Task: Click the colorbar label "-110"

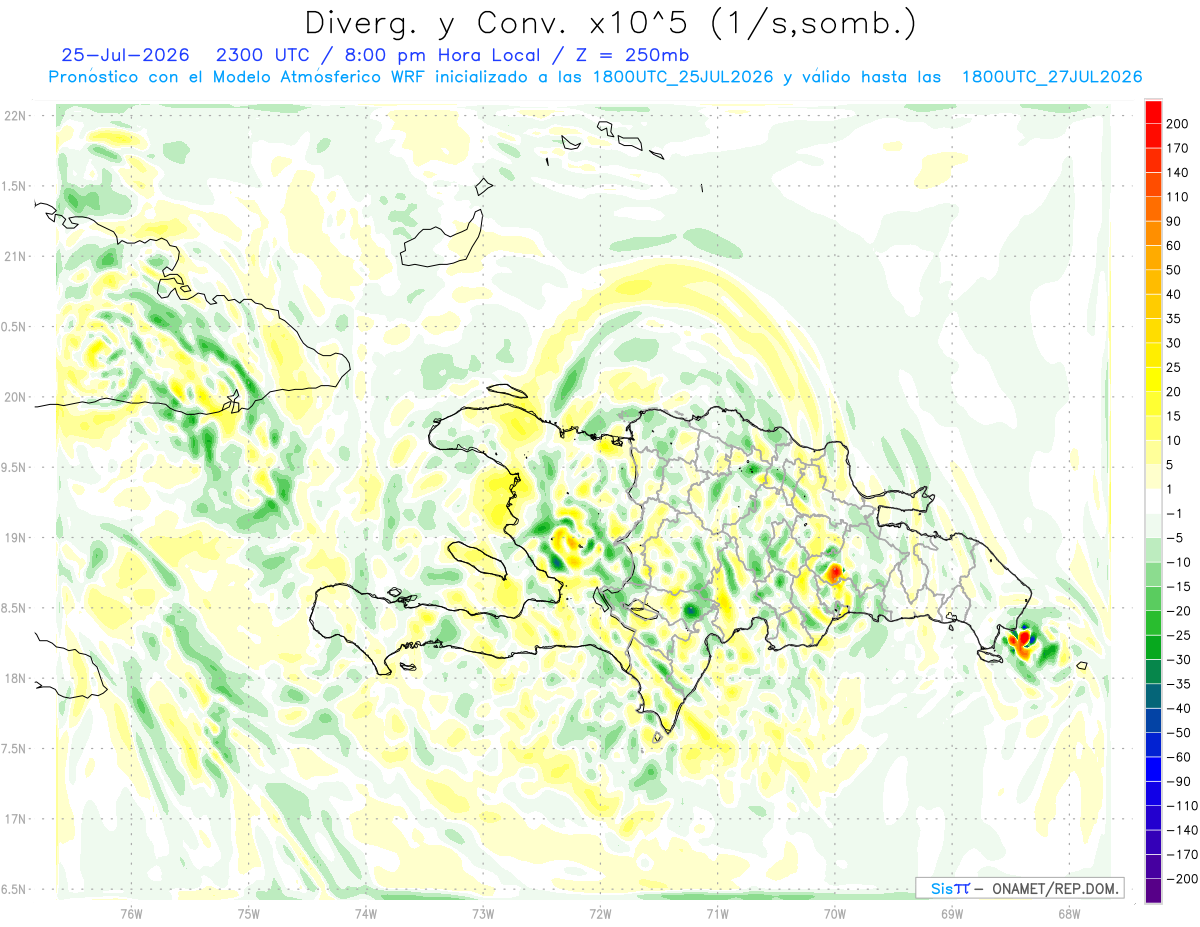Action: click(1183, 806)
